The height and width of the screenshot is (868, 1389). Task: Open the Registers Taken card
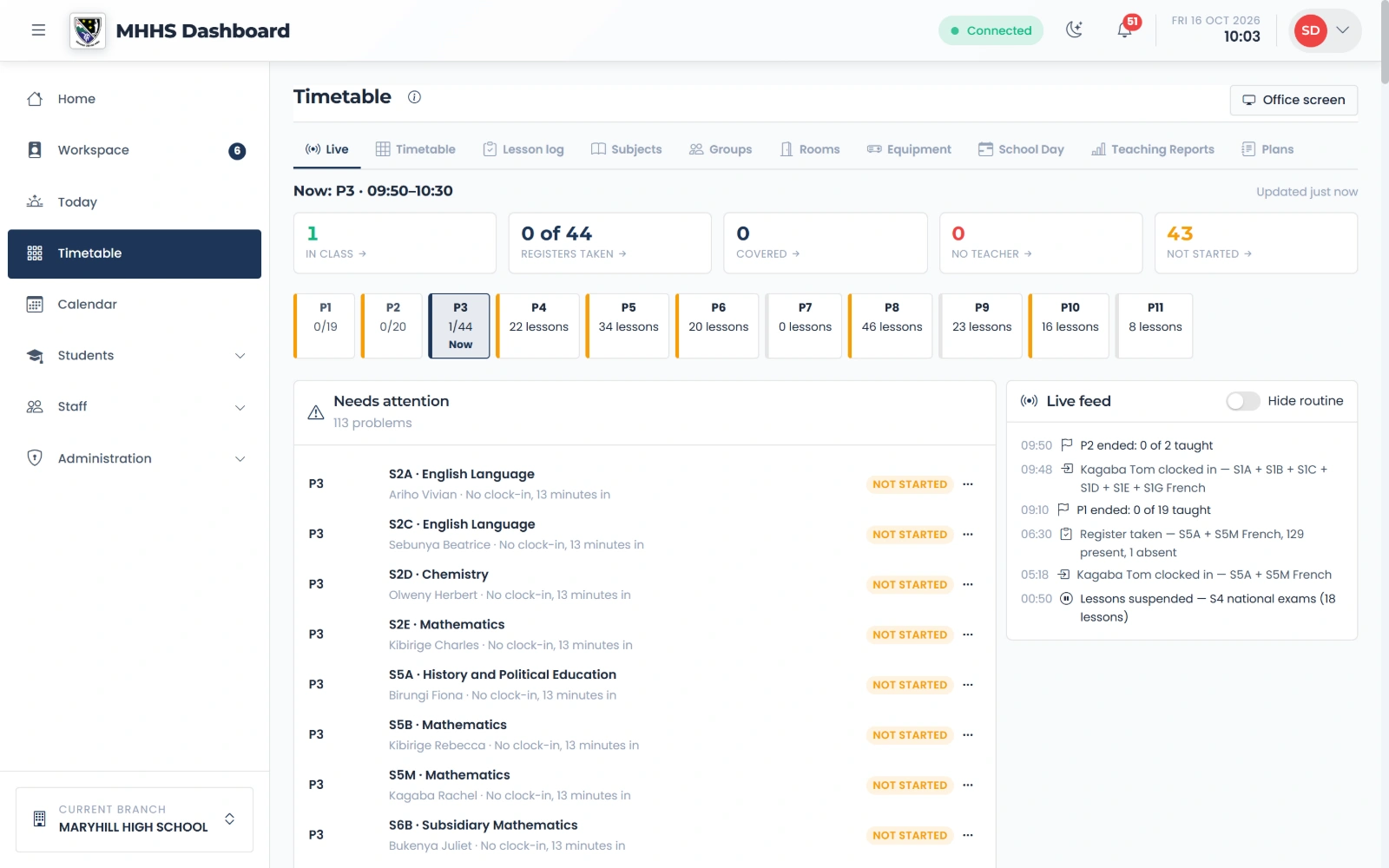[x=609, y=243]
